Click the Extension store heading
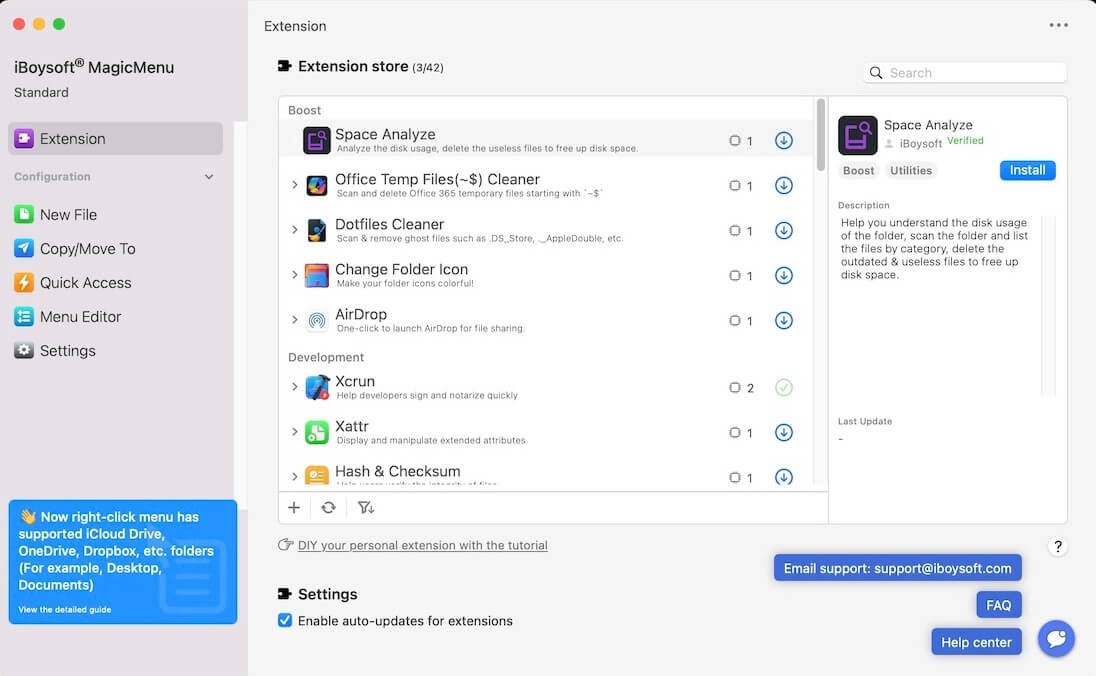 (x=353, y=66)
